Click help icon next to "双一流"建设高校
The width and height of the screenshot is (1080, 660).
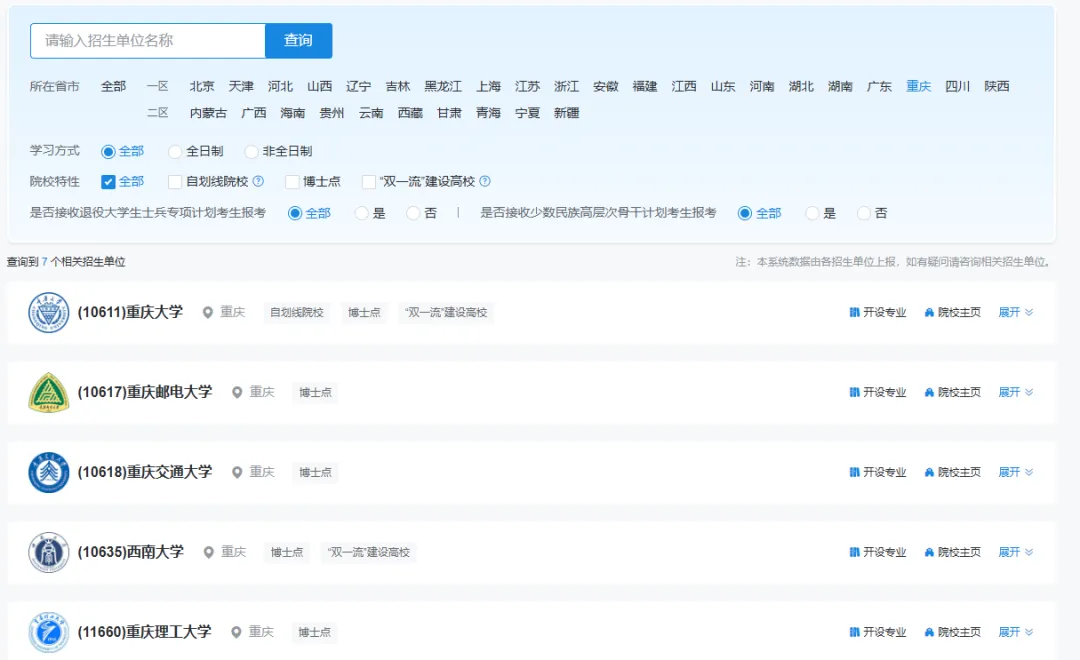tap(485, 181)
